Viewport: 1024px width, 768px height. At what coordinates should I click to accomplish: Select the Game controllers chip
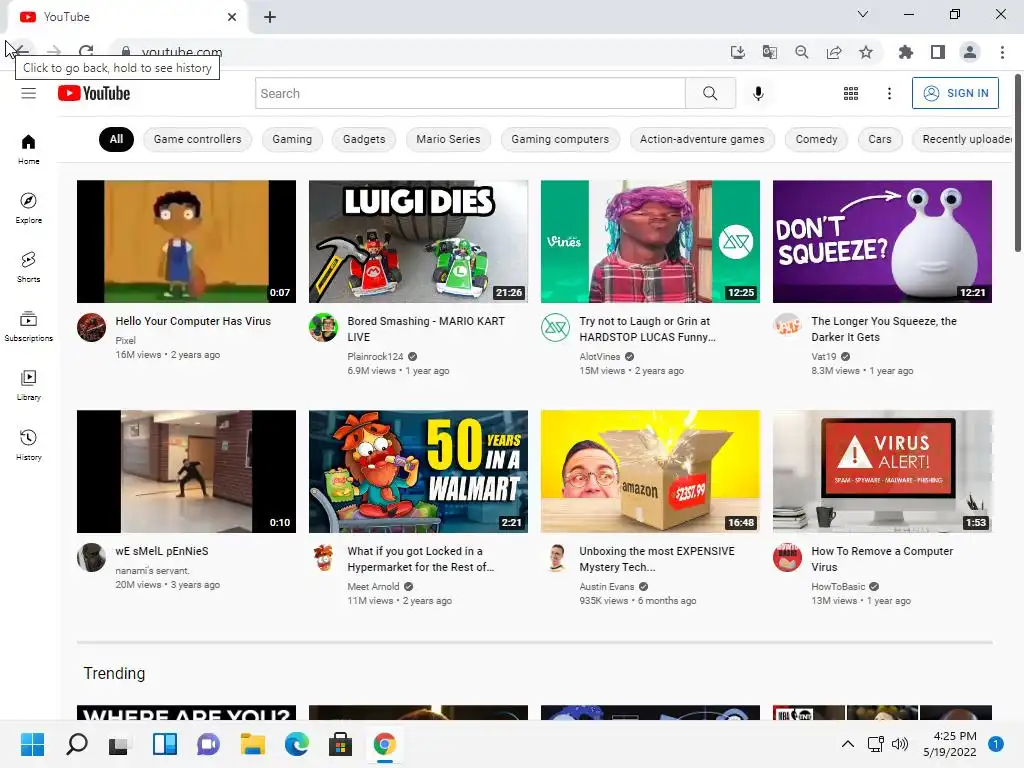tap(197, 139)
